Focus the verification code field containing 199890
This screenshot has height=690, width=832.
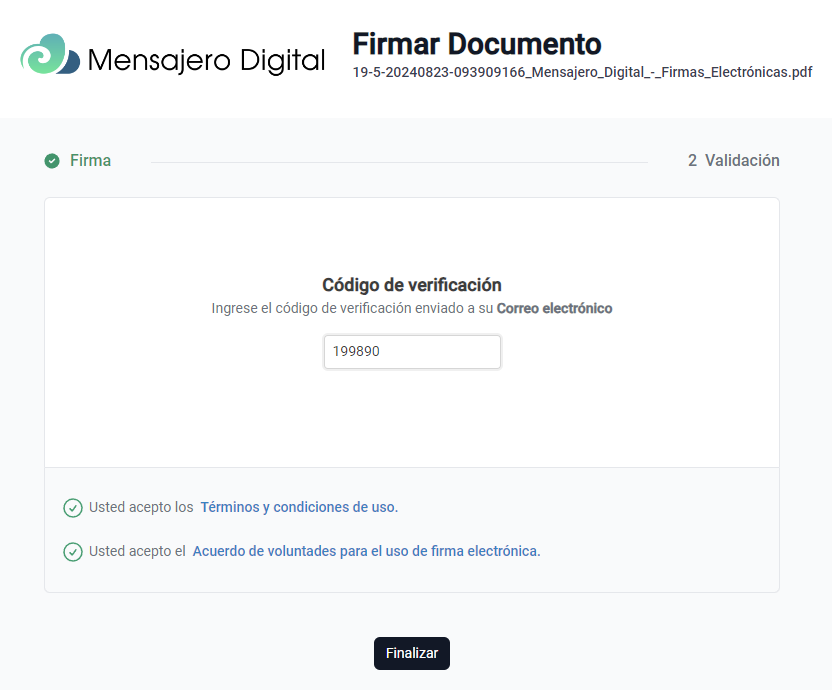coord(412,352)
